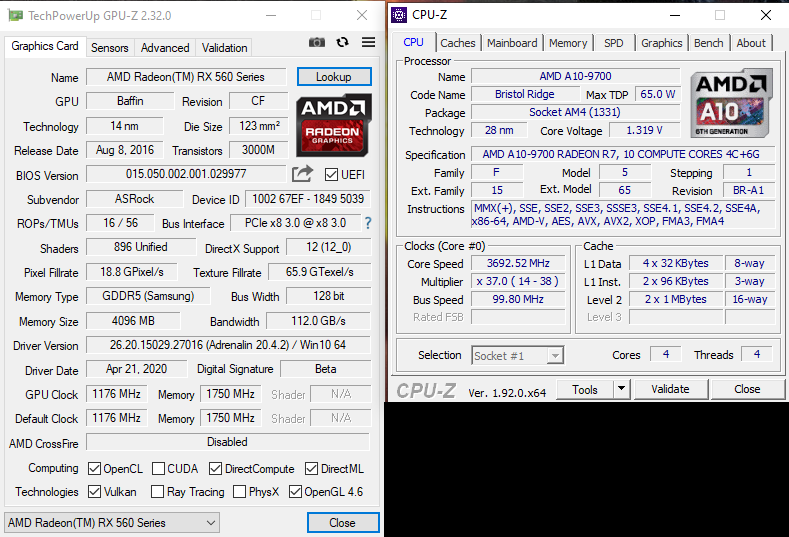Image resolution: width=789 pixels, height=537 pixels.
Task: Click the AMD A10 processor logo
Action: (x=731, y=103)
